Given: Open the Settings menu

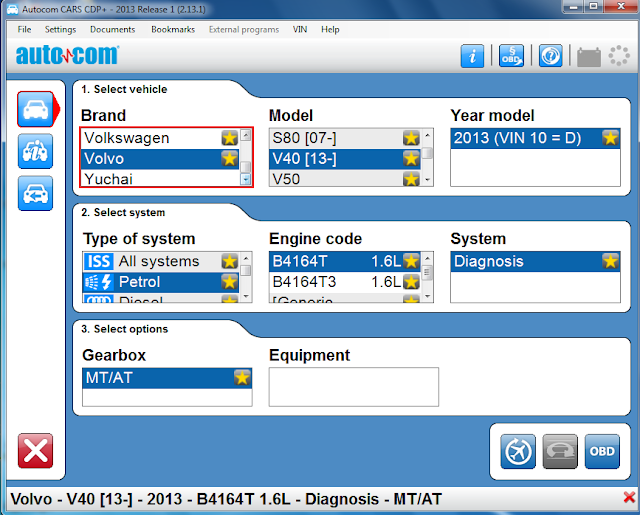Looking at the screenshot, I should pos(60,29).
